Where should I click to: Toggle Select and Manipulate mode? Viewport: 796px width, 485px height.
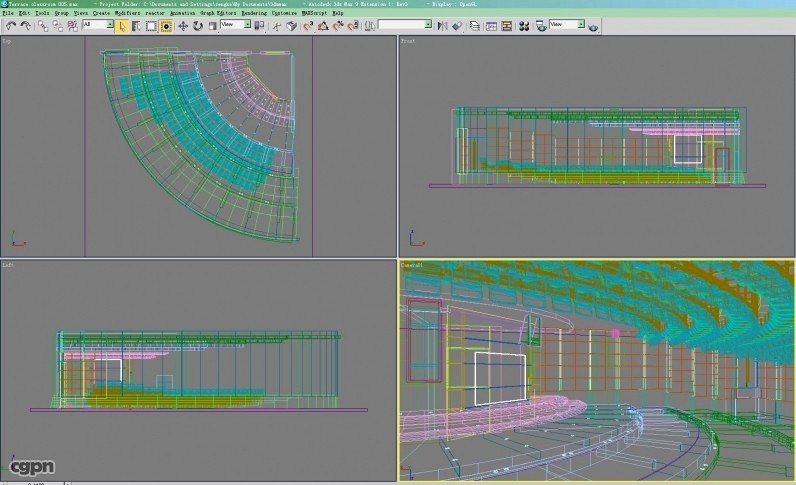tap(277, 25)
